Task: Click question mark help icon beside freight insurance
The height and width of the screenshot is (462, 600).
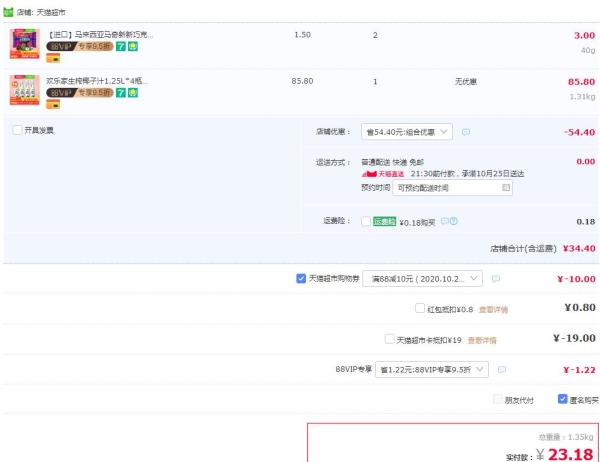Action: tap(453, 221)
